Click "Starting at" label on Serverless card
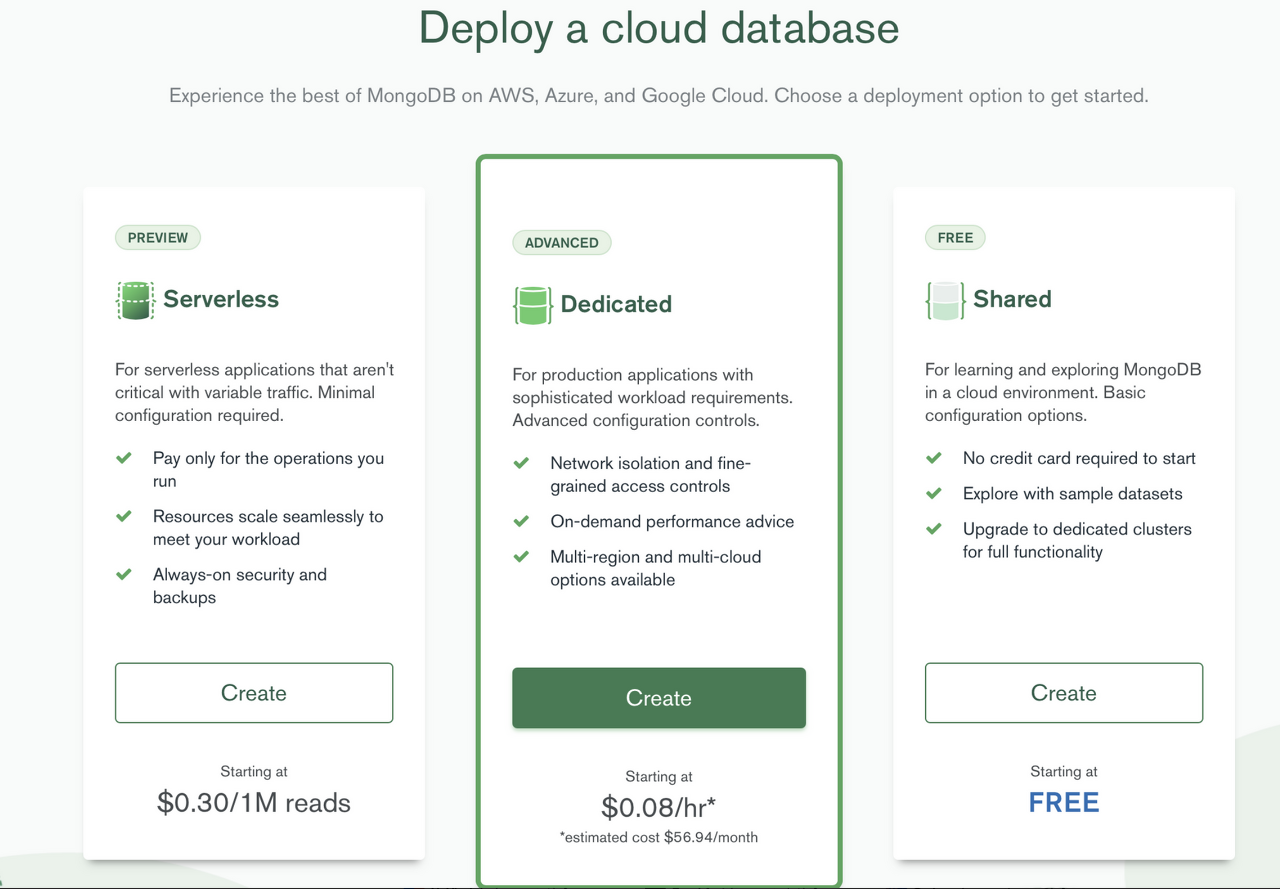 254,771
